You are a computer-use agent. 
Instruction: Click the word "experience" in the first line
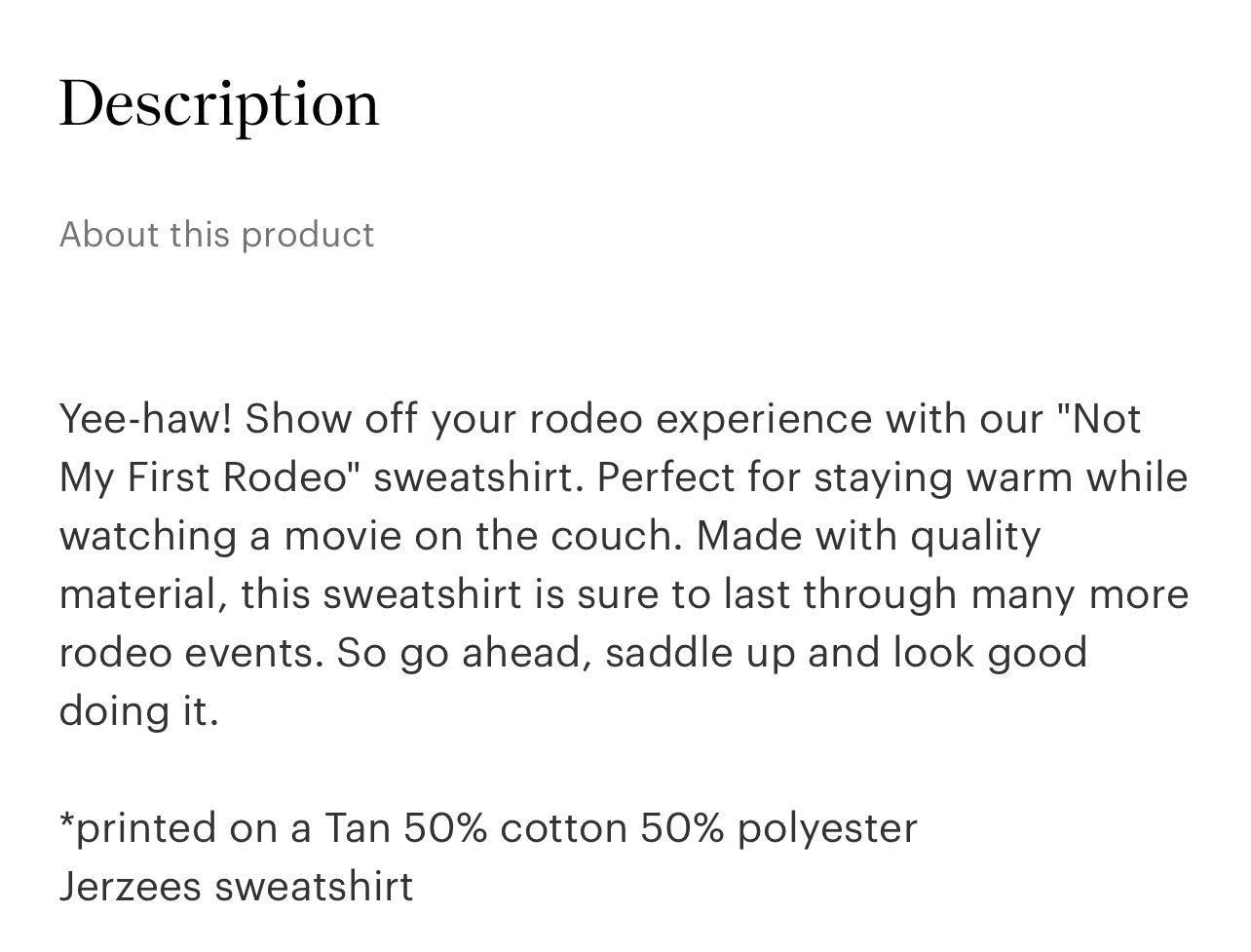click(x=764, y=419)
